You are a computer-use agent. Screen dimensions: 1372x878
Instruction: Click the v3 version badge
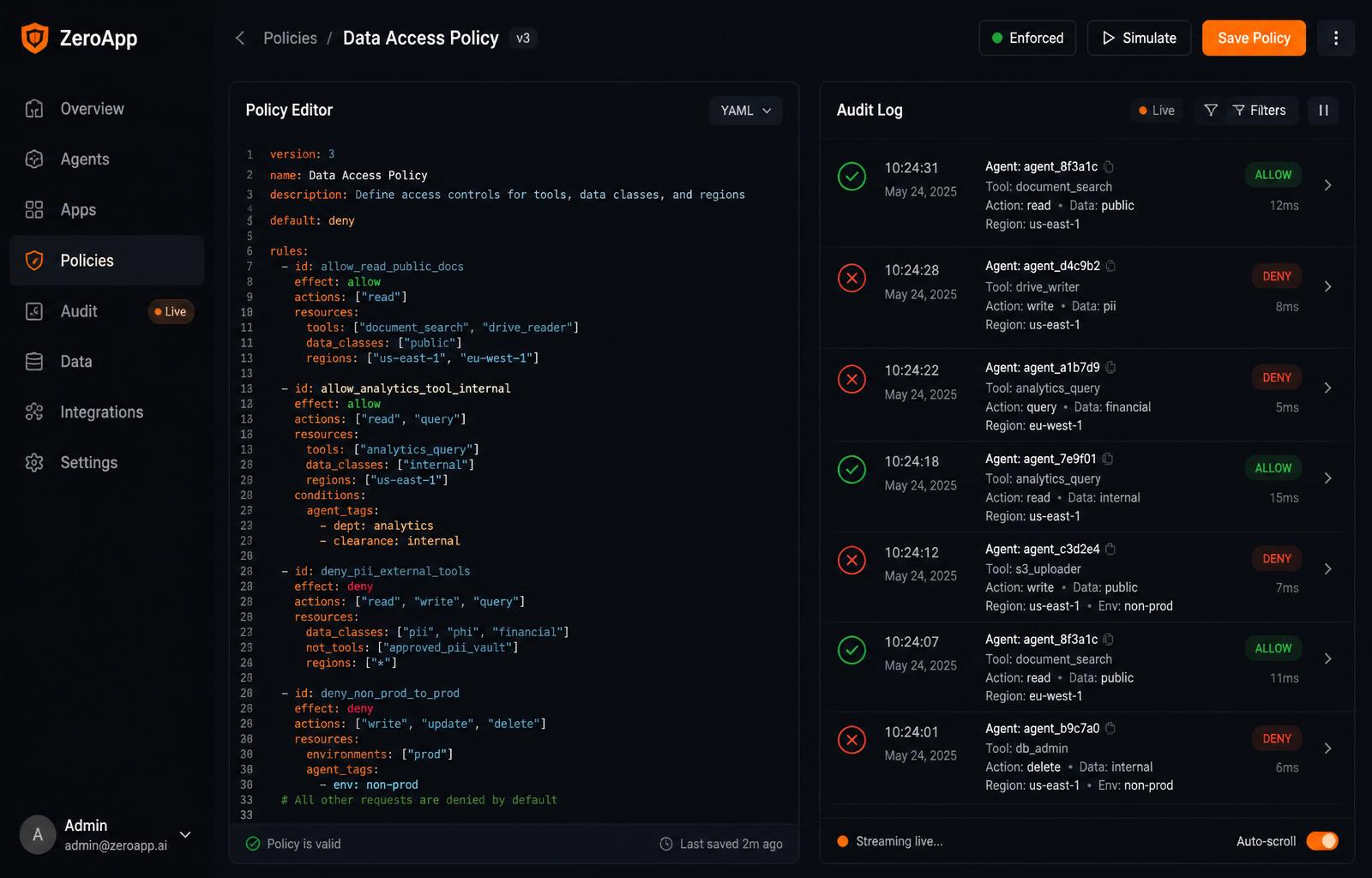[x=523, y=38]
